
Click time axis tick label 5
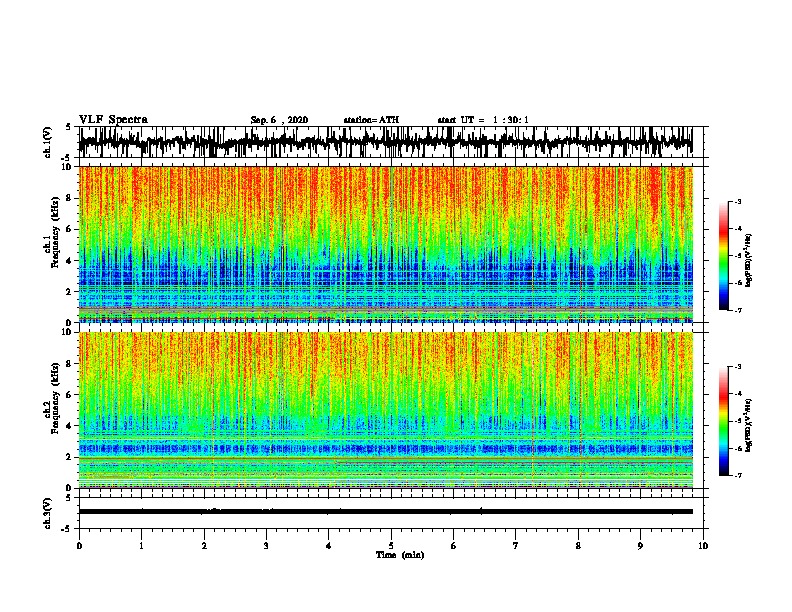pos(391,546)
